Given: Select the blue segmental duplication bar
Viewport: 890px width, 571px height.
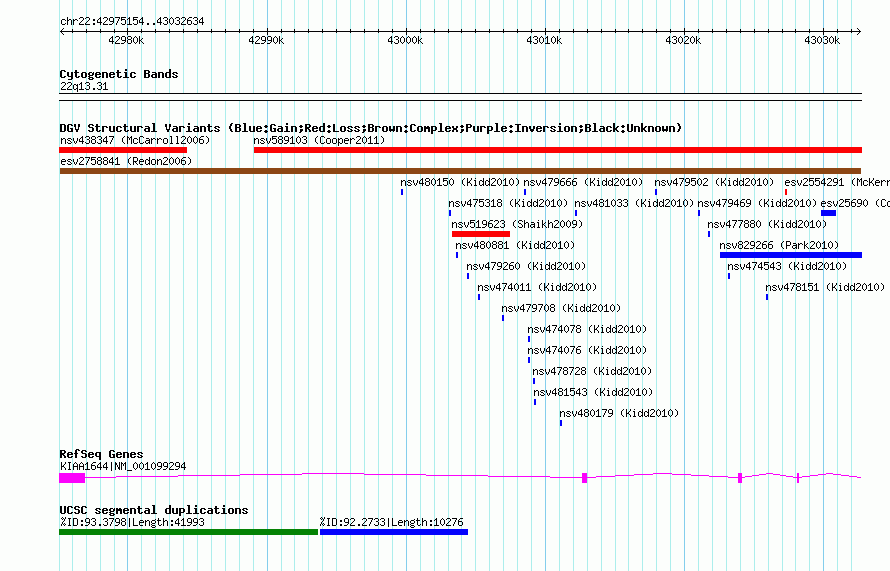Looking at the screenshot, I should pos(394,532).
